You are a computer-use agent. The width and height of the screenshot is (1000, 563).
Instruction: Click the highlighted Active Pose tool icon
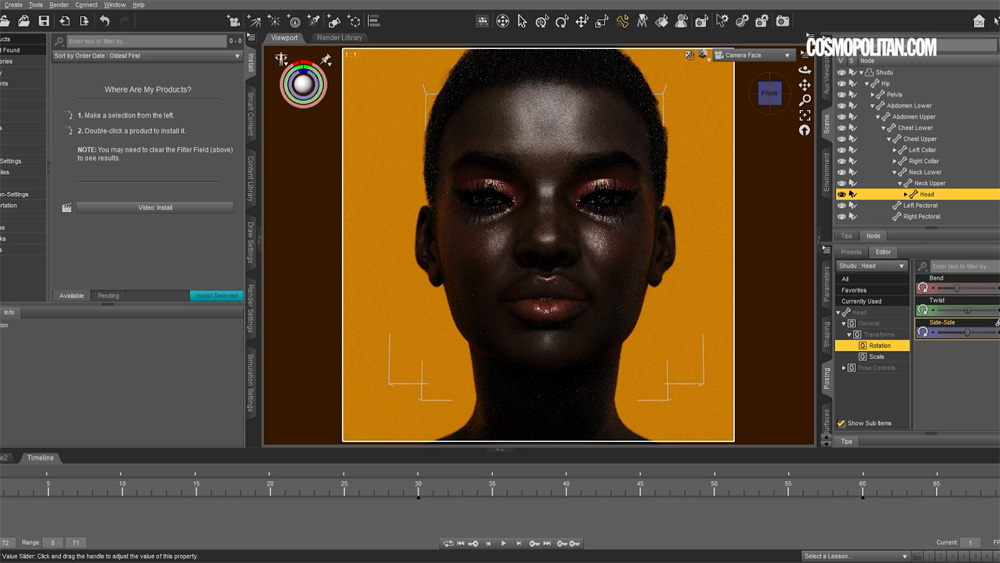pos(622,21)
